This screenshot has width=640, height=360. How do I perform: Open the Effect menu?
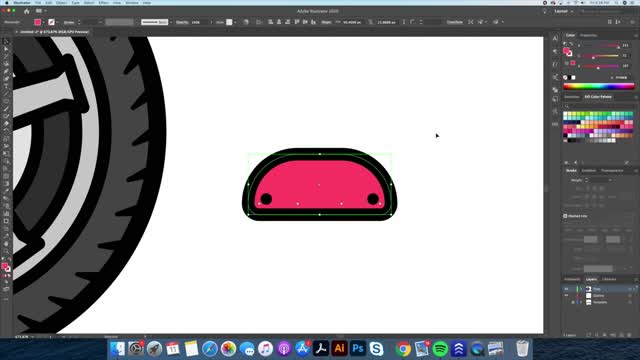click(104, 2)
